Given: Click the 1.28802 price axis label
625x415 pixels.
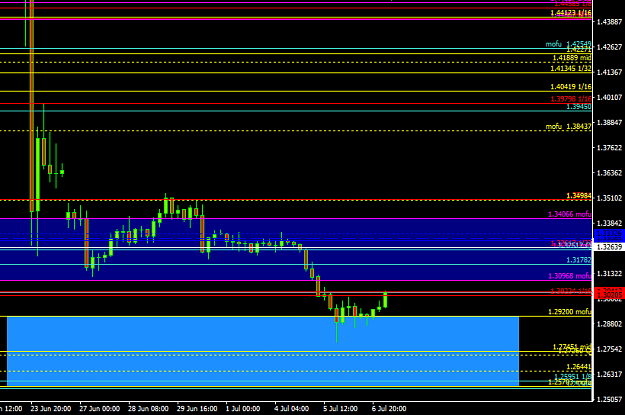Looking at the screenshot, I should coord(609,324).
